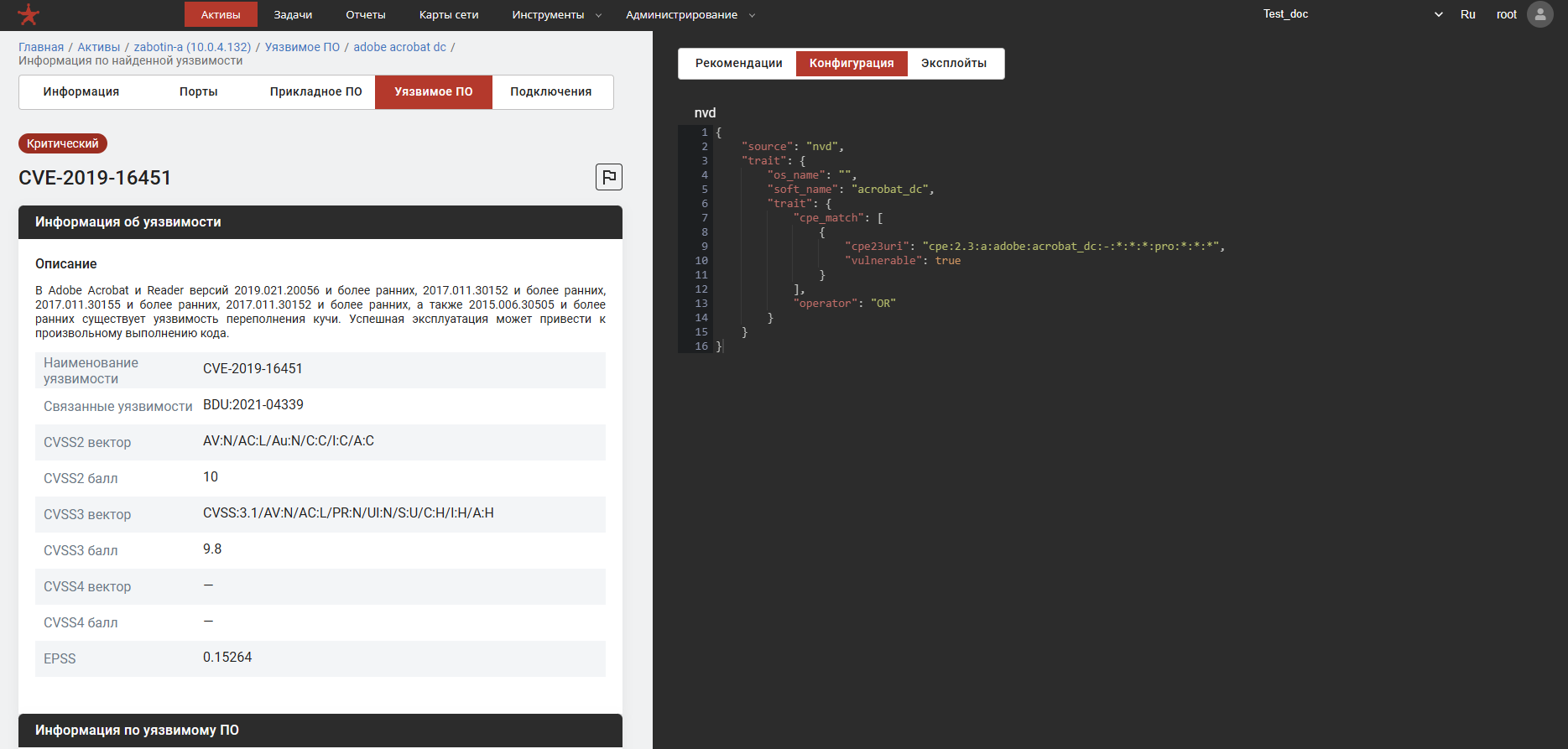This screenshot has width=1568, height=749.
Task: Open the Отчеты menu section
Action: 366,15
